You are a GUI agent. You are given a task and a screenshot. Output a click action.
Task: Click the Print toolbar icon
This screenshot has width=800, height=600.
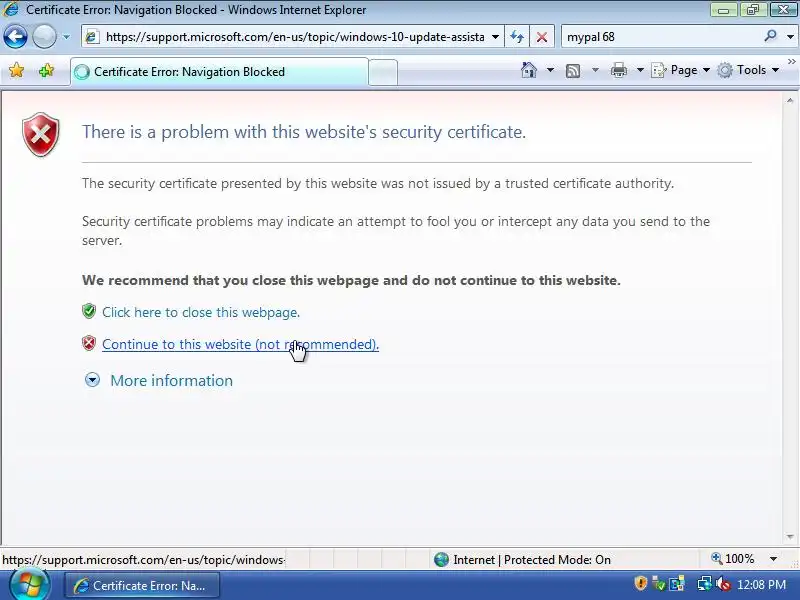pyautogui.click(x=619, y=70)
